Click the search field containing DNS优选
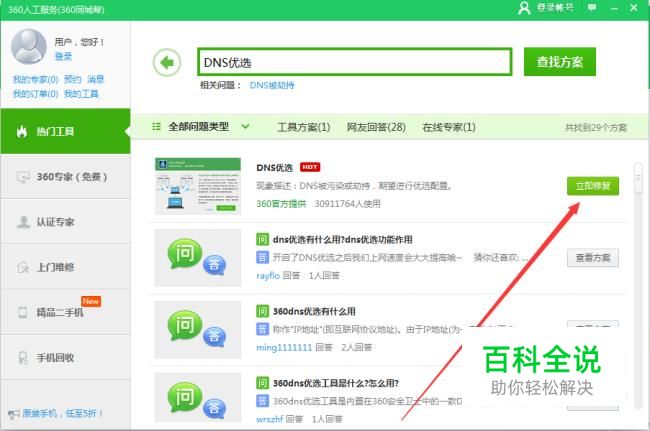Viewport: 650px width, 431px height. pos(355,62)
